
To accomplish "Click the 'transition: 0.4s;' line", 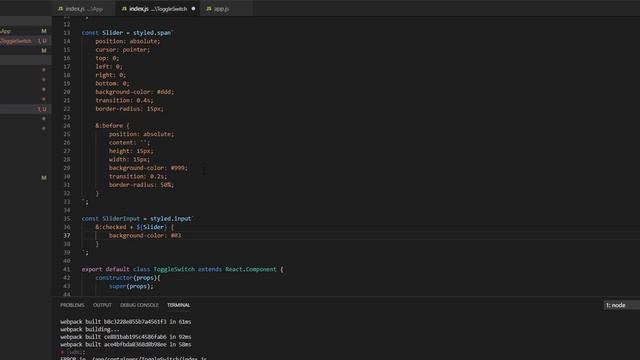I will [x=124, y=100].
